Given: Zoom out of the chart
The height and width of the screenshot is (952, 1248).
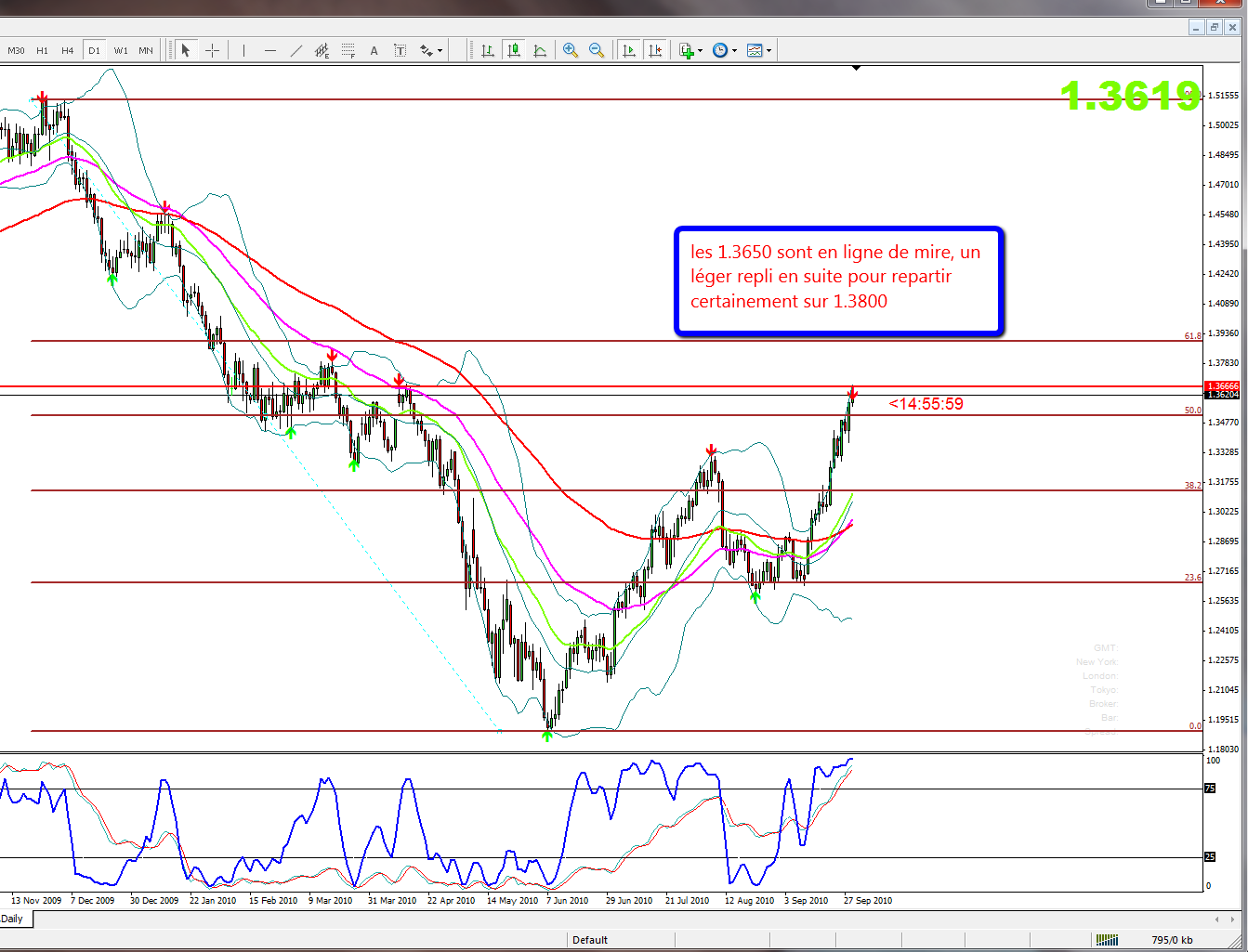Looking at the screenshot, I should tap(597, 50).
